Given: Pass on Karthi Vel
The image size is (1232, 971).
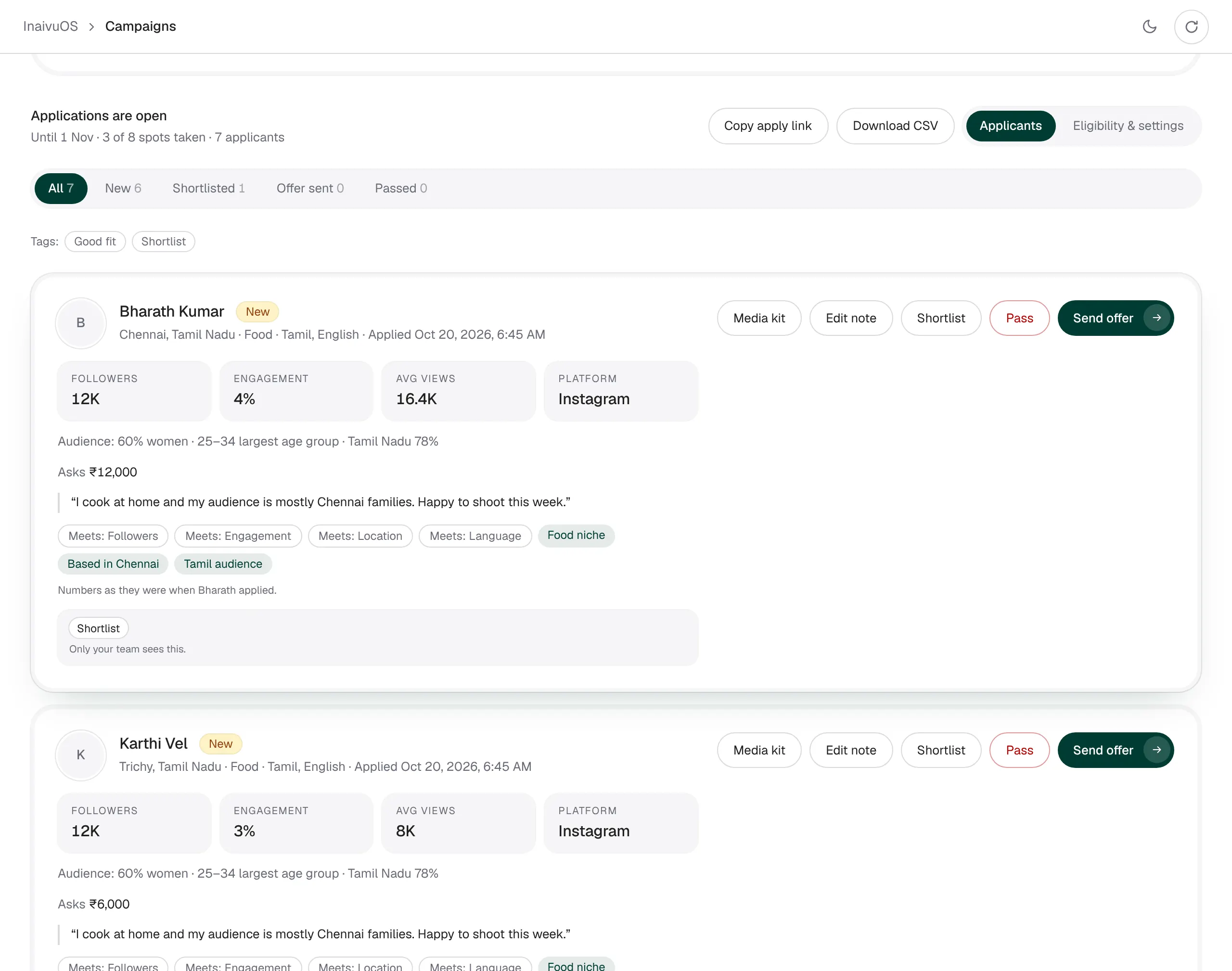Looking at the screenshot, I should 1019,750.
